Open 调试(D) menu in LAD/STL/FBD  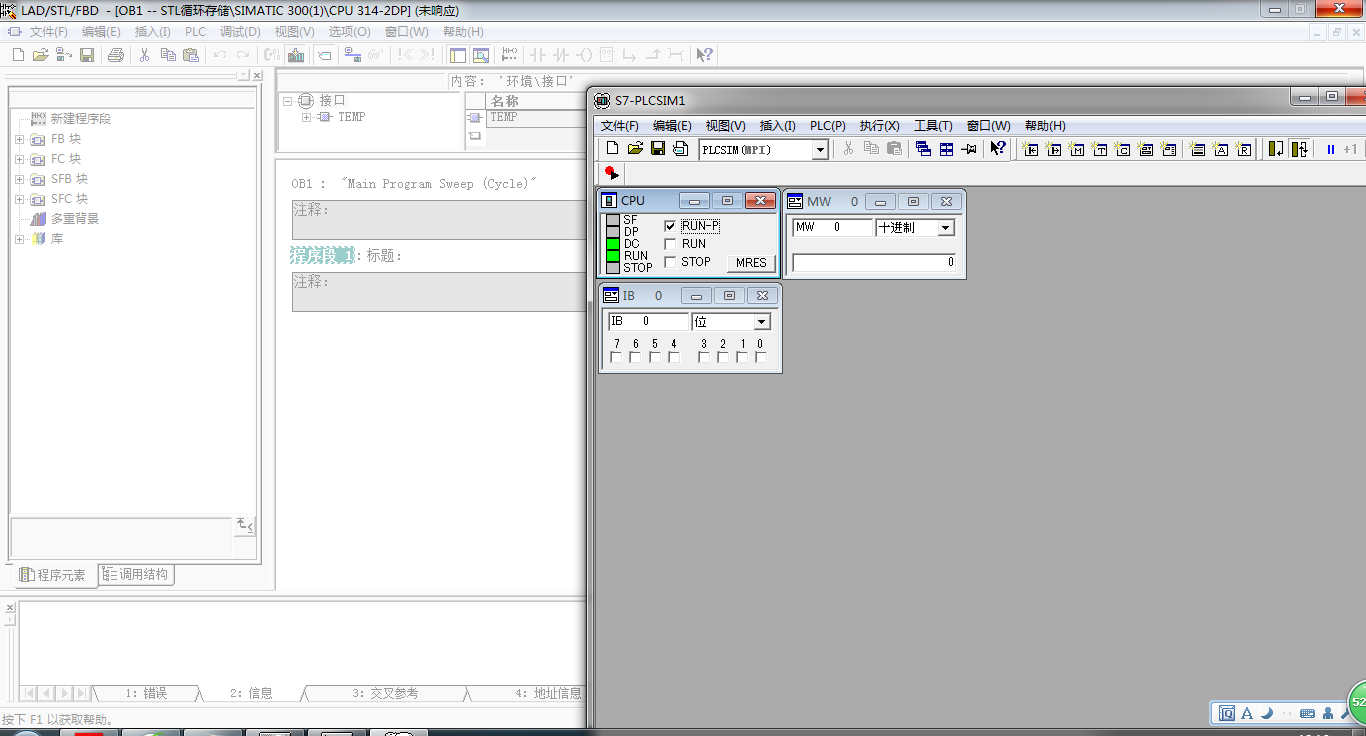point(240,31)
